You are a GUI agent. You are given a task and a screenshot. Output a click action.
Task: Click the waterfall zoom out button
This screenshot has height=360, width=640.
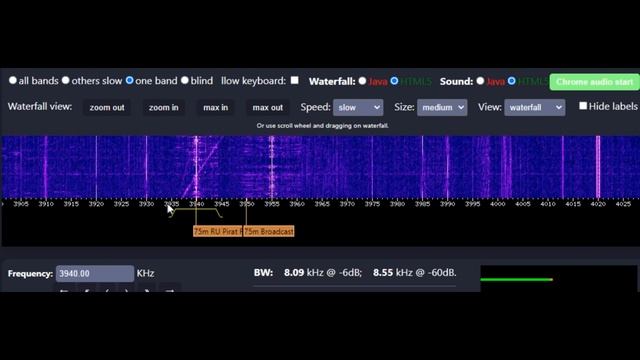click(107, 108)
